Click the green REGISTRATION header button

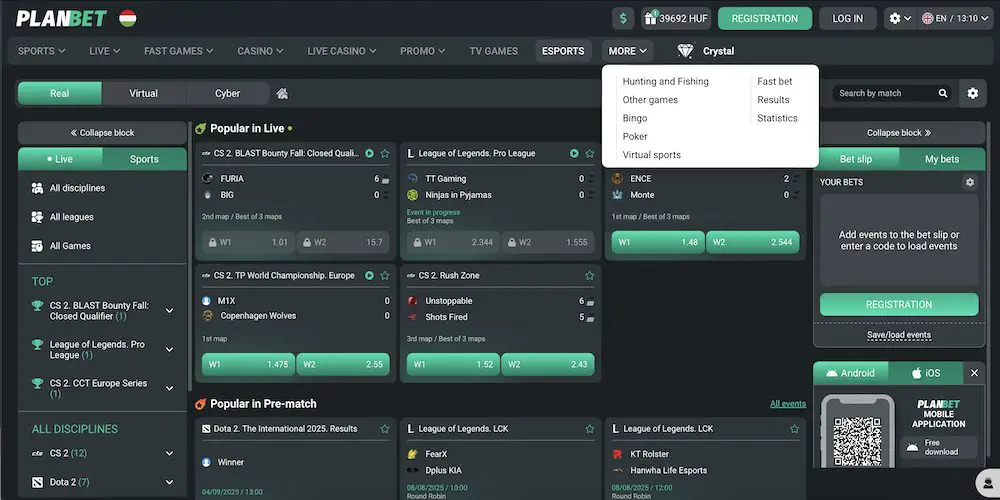[x=764, y=18]
